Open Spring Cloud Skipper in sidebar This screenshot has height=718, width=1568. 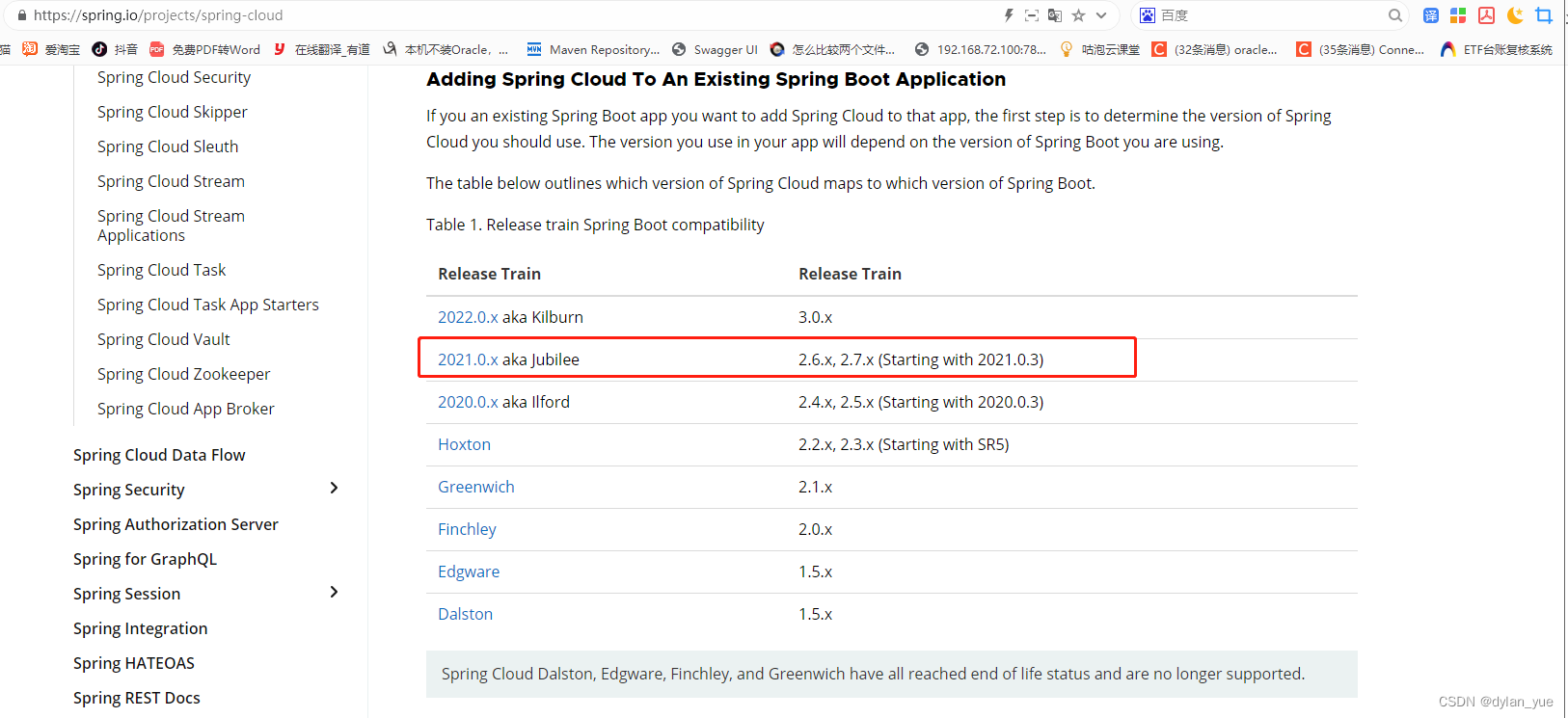point(173,112)
